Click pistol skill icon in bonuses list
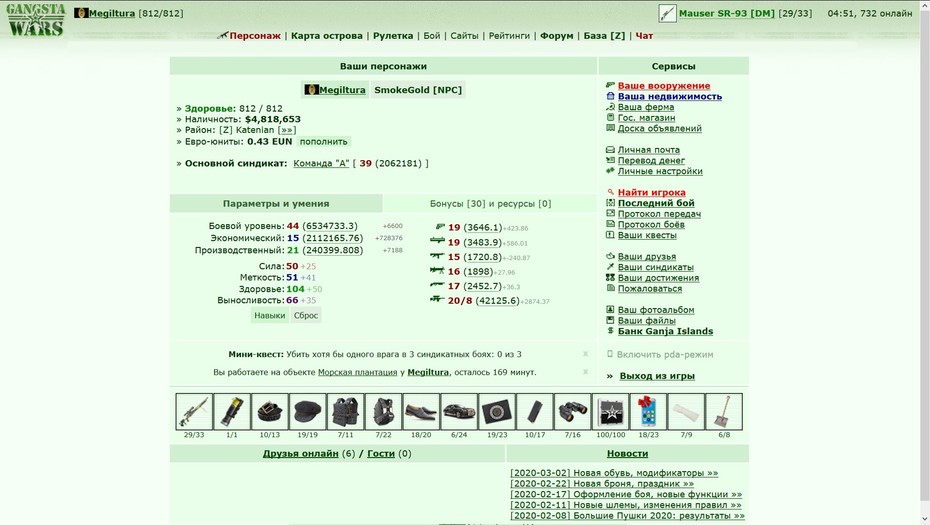Image resolution: width=930 pixels, height=525 pixels. click(x=440, y=227)
